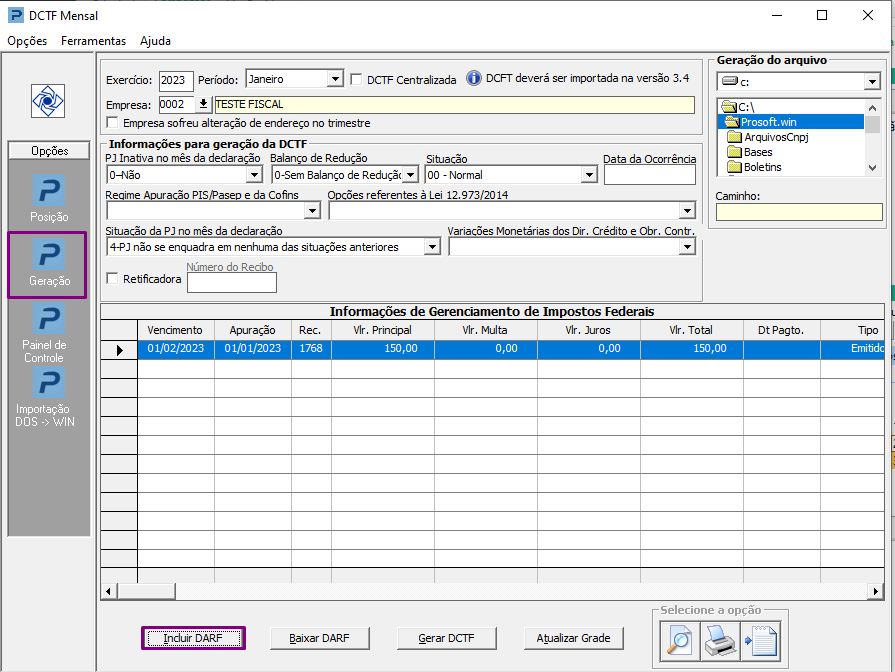Click the Opções sidebar header tab
Viewport: 895px width, 672px height.
coord(49,151)
